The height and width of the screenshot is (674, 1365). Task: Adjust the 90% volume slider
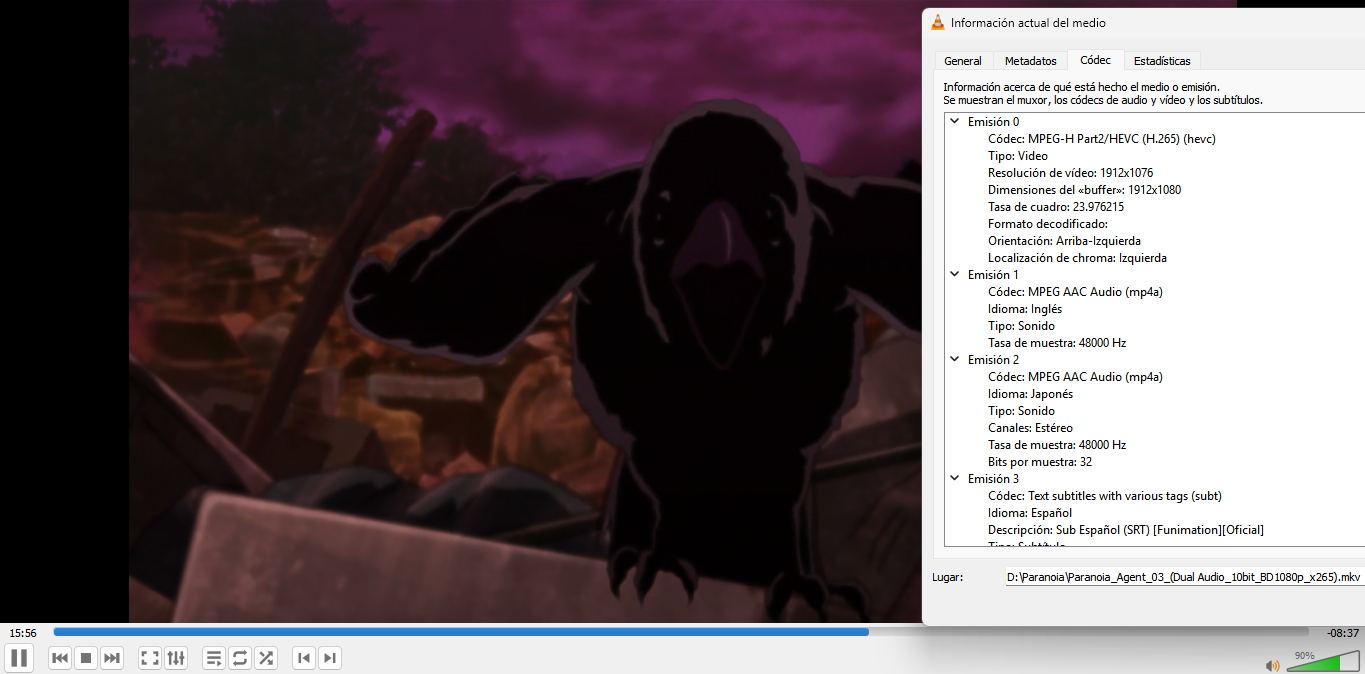click(1323, 662)
